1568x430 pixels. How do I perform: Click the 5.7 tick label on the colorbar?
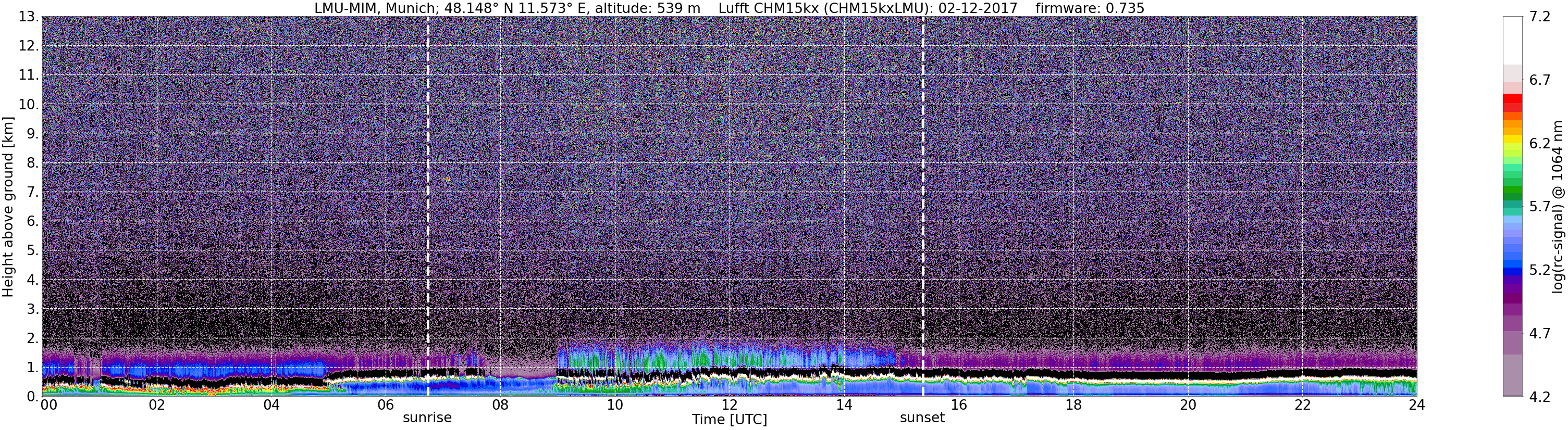point(1539,207)
